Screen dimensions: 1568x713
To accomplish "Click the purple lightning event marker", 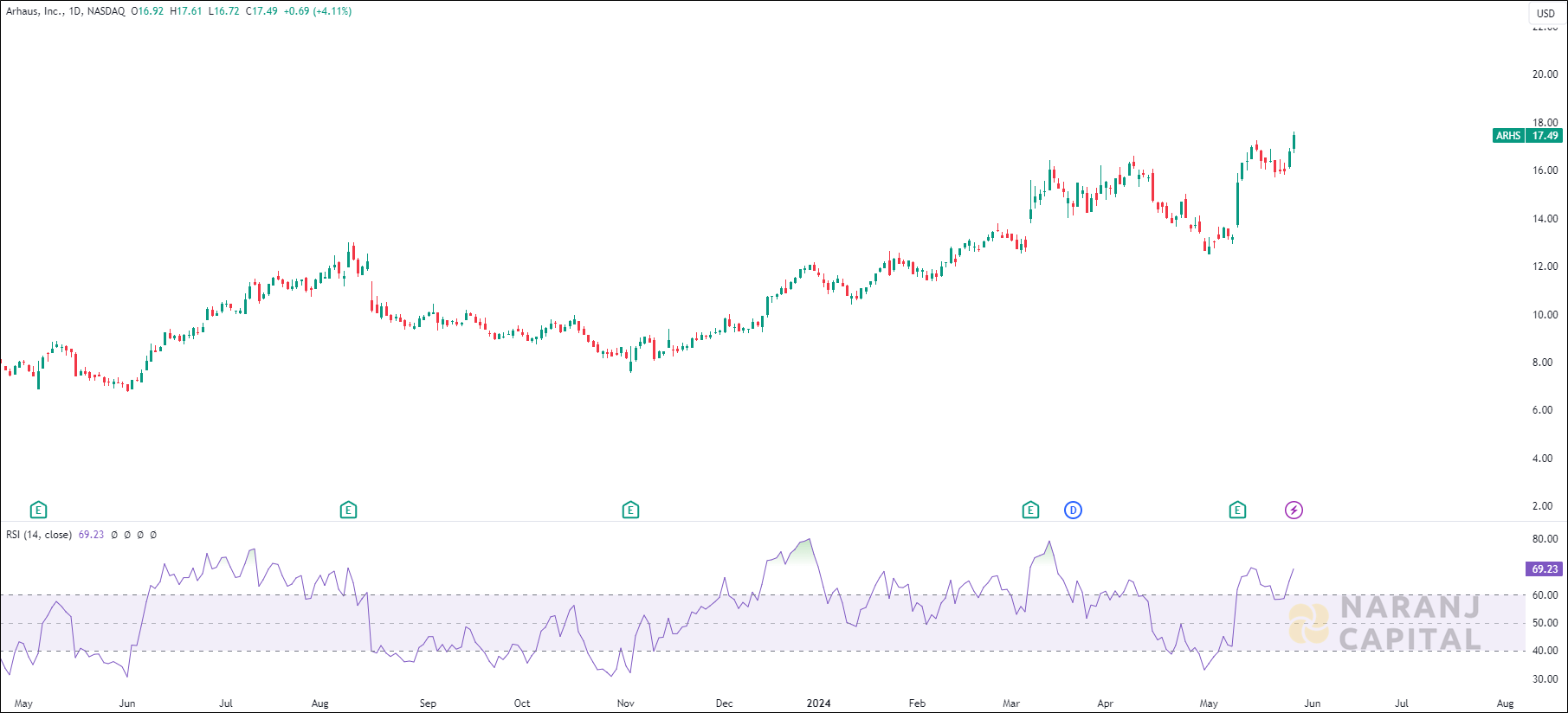I will click(1294, 511).
